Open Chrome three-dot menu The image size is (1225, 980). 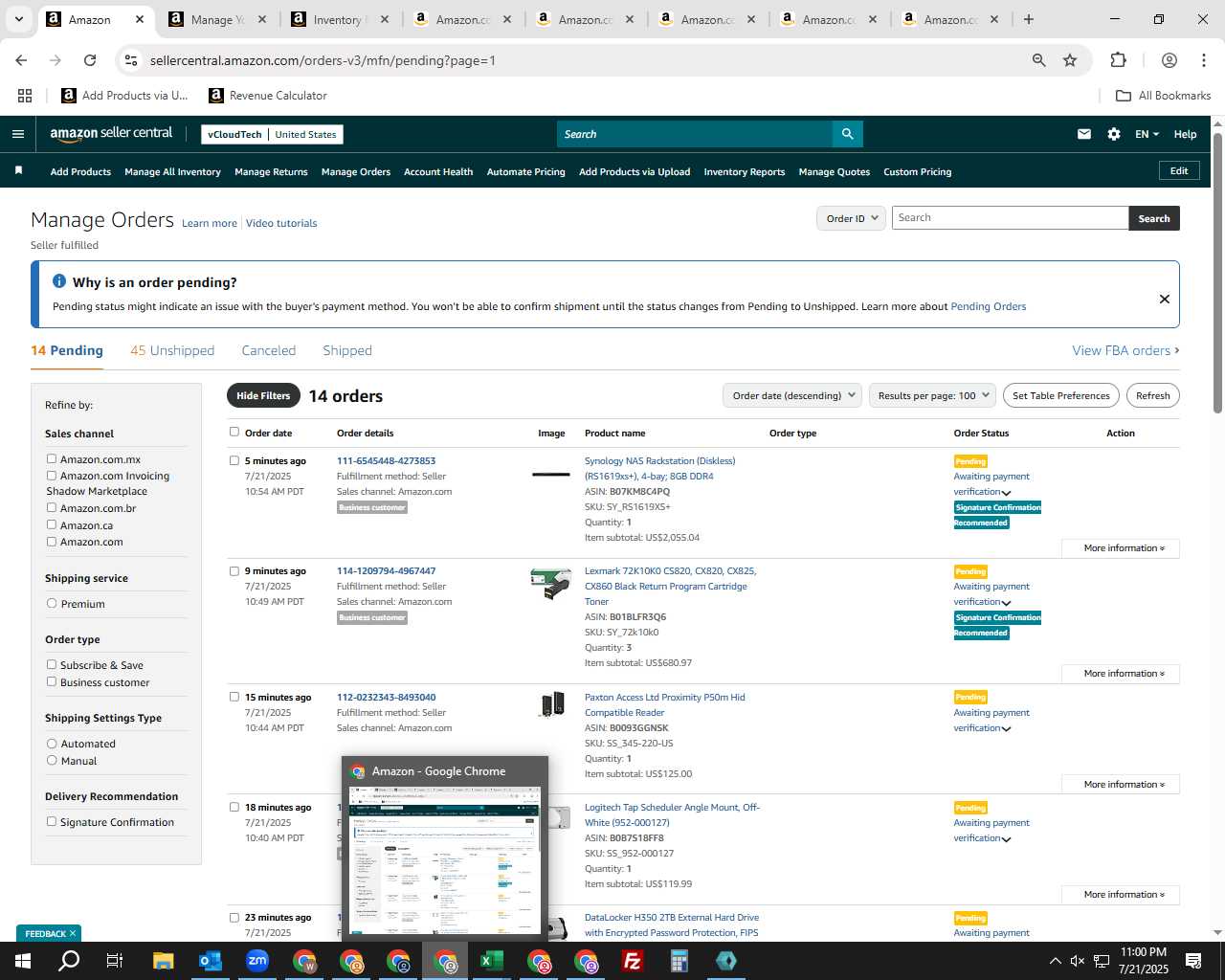(1204, 60)
